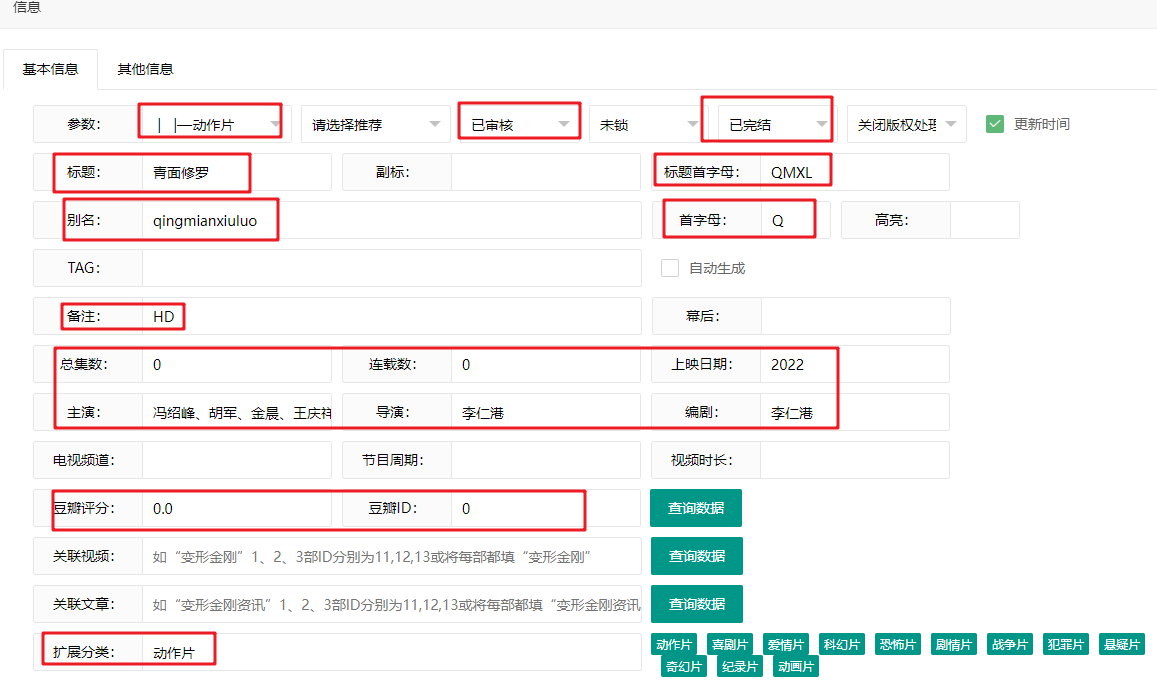Open the 动作片 category dropdown
The width and height of the screenshot is (1157, 684).
coord(218,124)
